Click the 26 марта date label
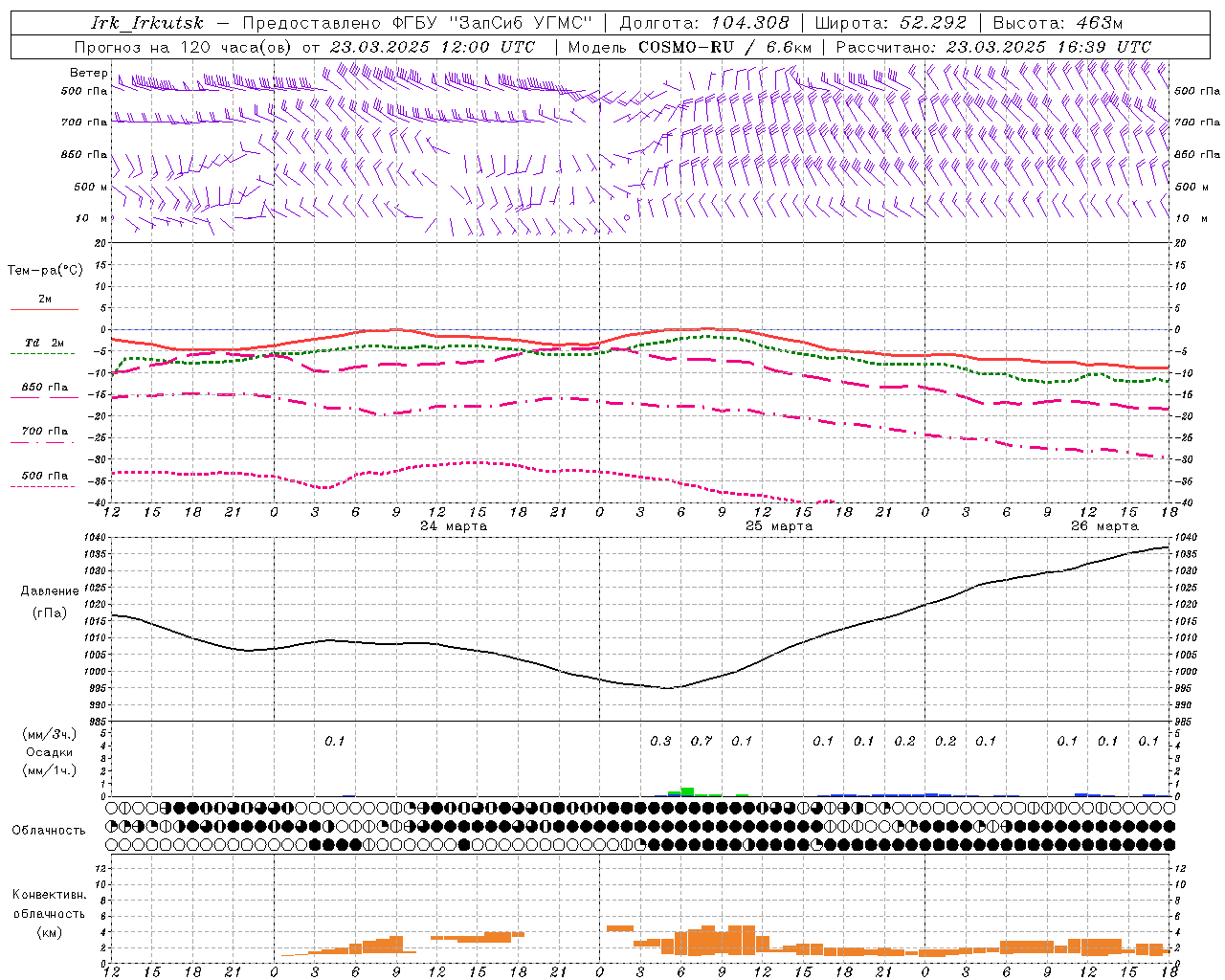This screenshot has width=1225, height=980. click(1104, 526)
